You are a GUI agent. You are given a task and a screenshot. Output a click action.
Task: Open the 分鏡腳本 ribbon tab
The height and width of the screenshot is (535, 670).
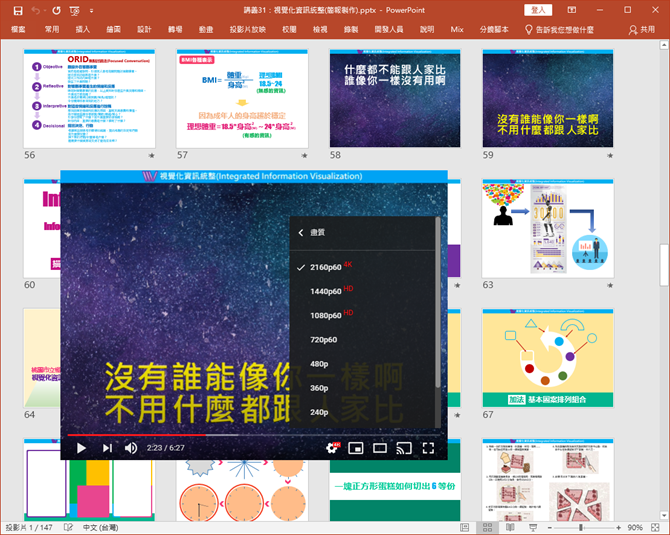494,29
